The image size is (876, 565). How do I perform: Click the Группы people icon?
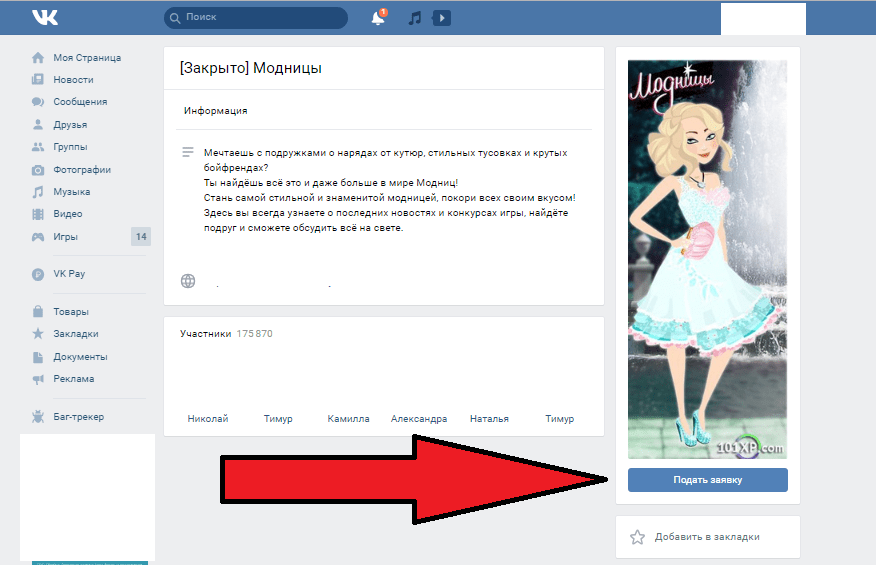click(38, 147)
